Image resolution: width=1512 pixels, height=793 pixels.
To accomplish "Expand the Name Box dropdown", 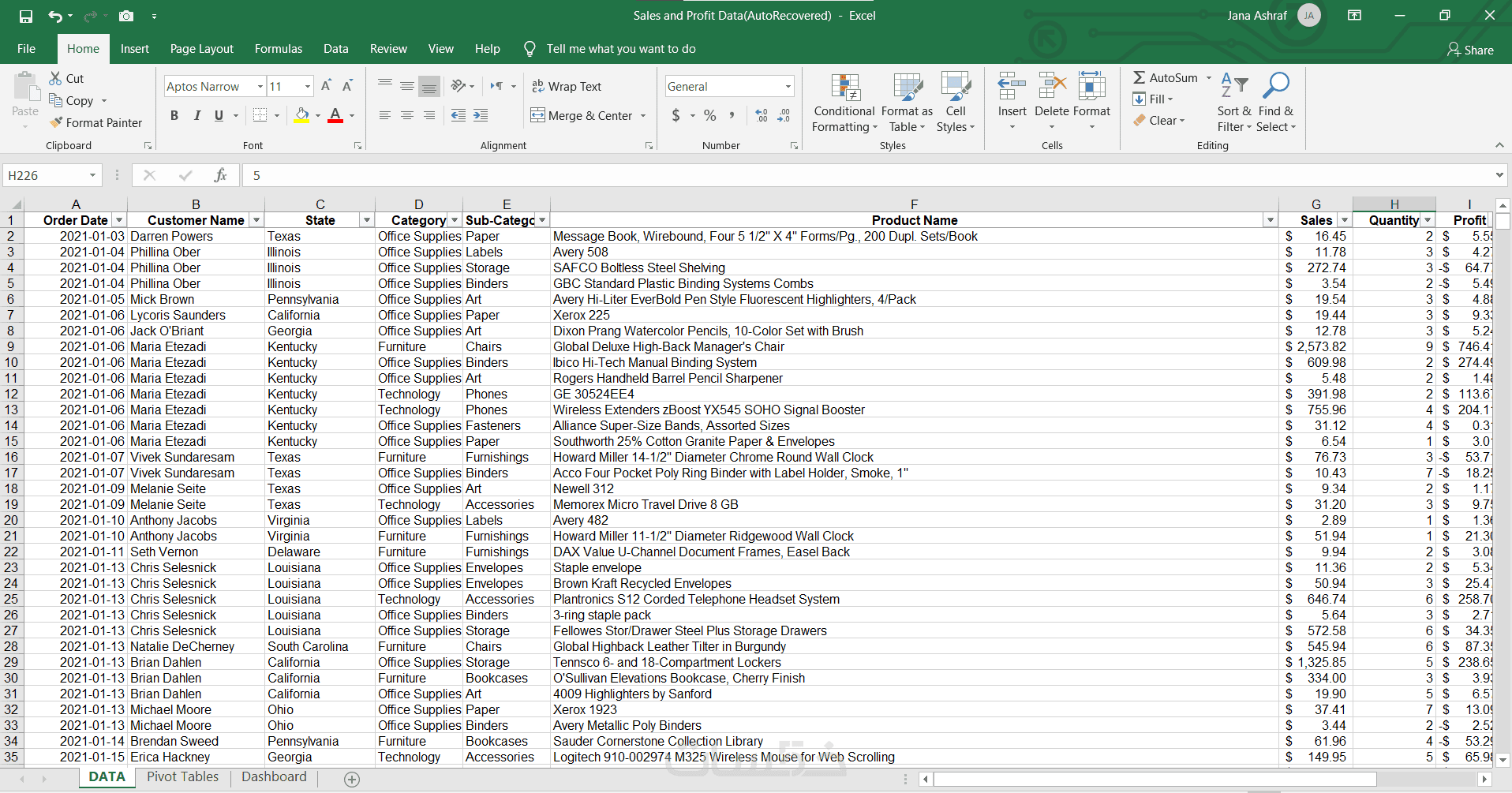I will pos(92,175).
